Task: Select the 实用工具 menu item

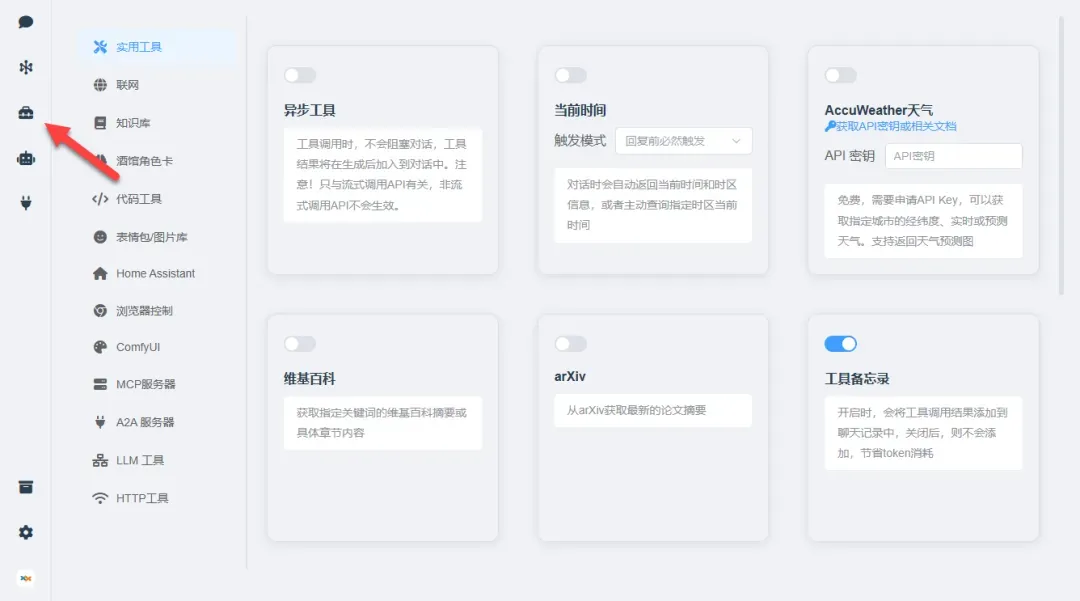Action: tap(157, 47)
